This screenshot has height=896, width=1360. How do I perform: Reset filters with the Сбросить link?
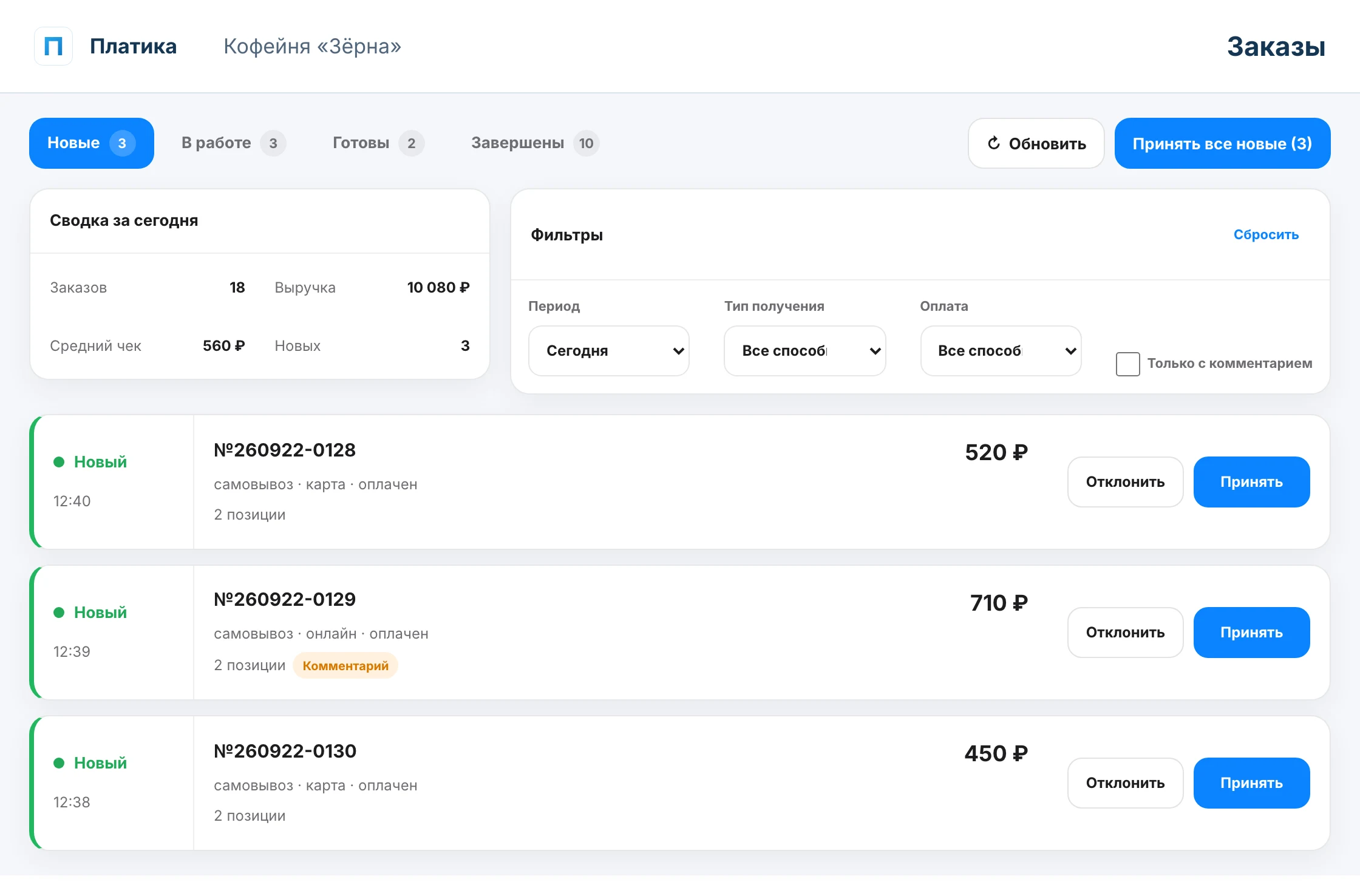[1266, 235]
